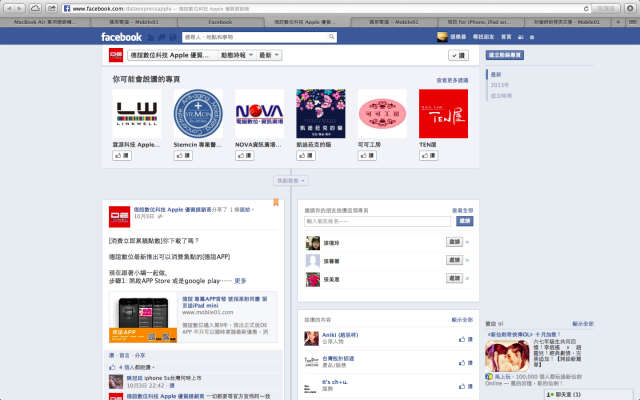Click the blue create page button
This screenshot has width=640, height=400.
[x=505, y=55]
